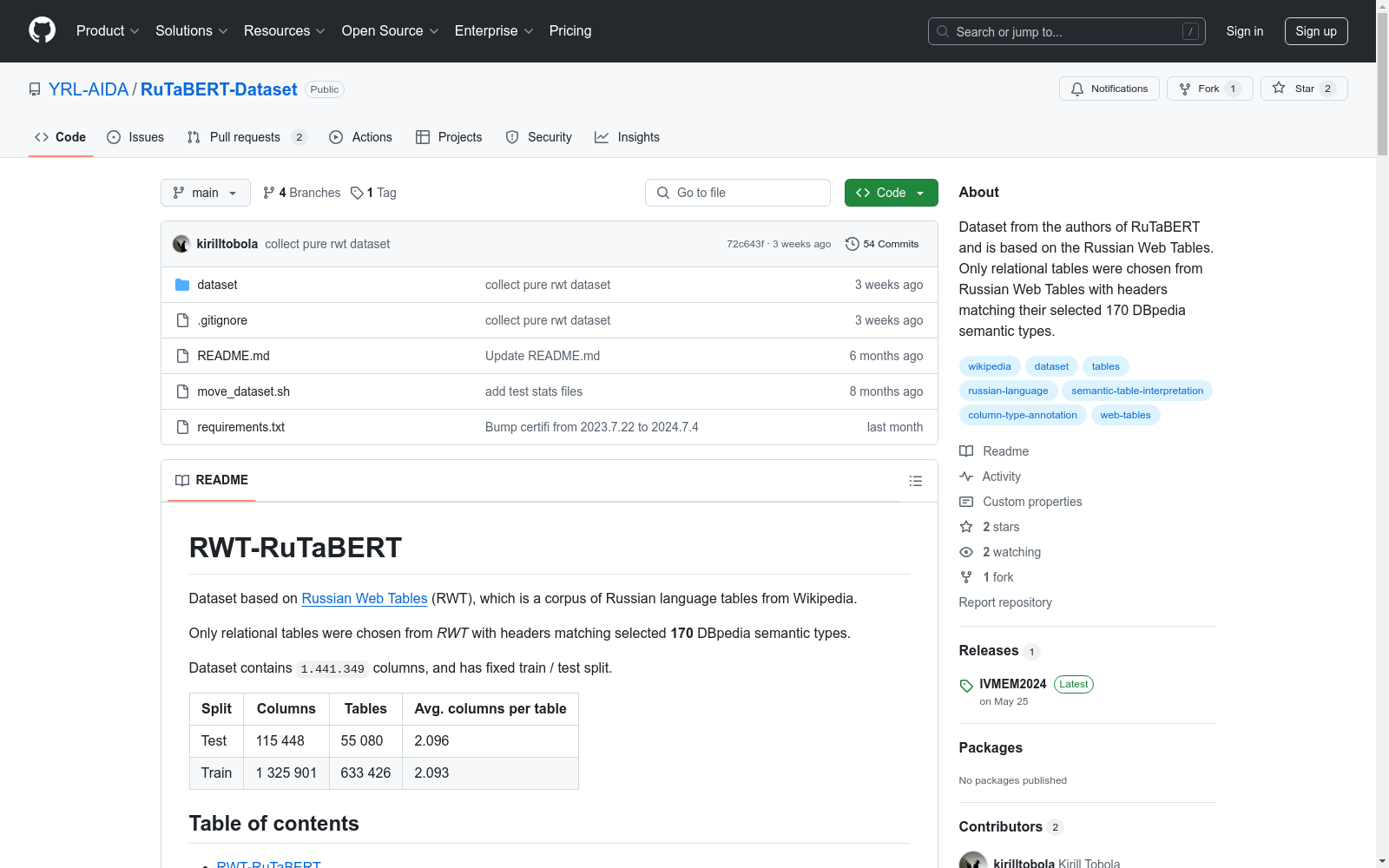This screenshot has width=1389, height=868.
Task: Click the README.md file icon
Action: click(x=182, y=356)
